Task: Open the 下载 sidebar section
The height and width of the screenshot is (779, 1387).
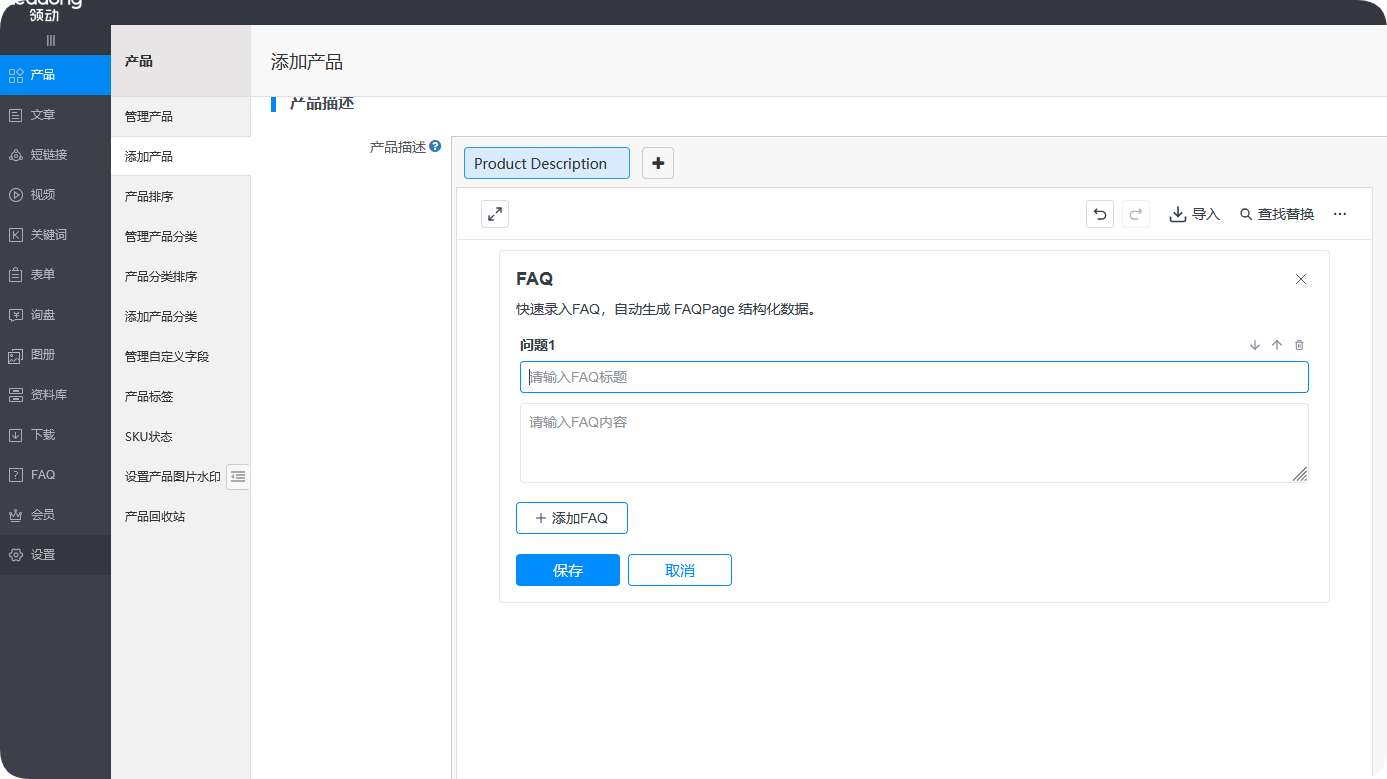Action: (x=55, y=435)
